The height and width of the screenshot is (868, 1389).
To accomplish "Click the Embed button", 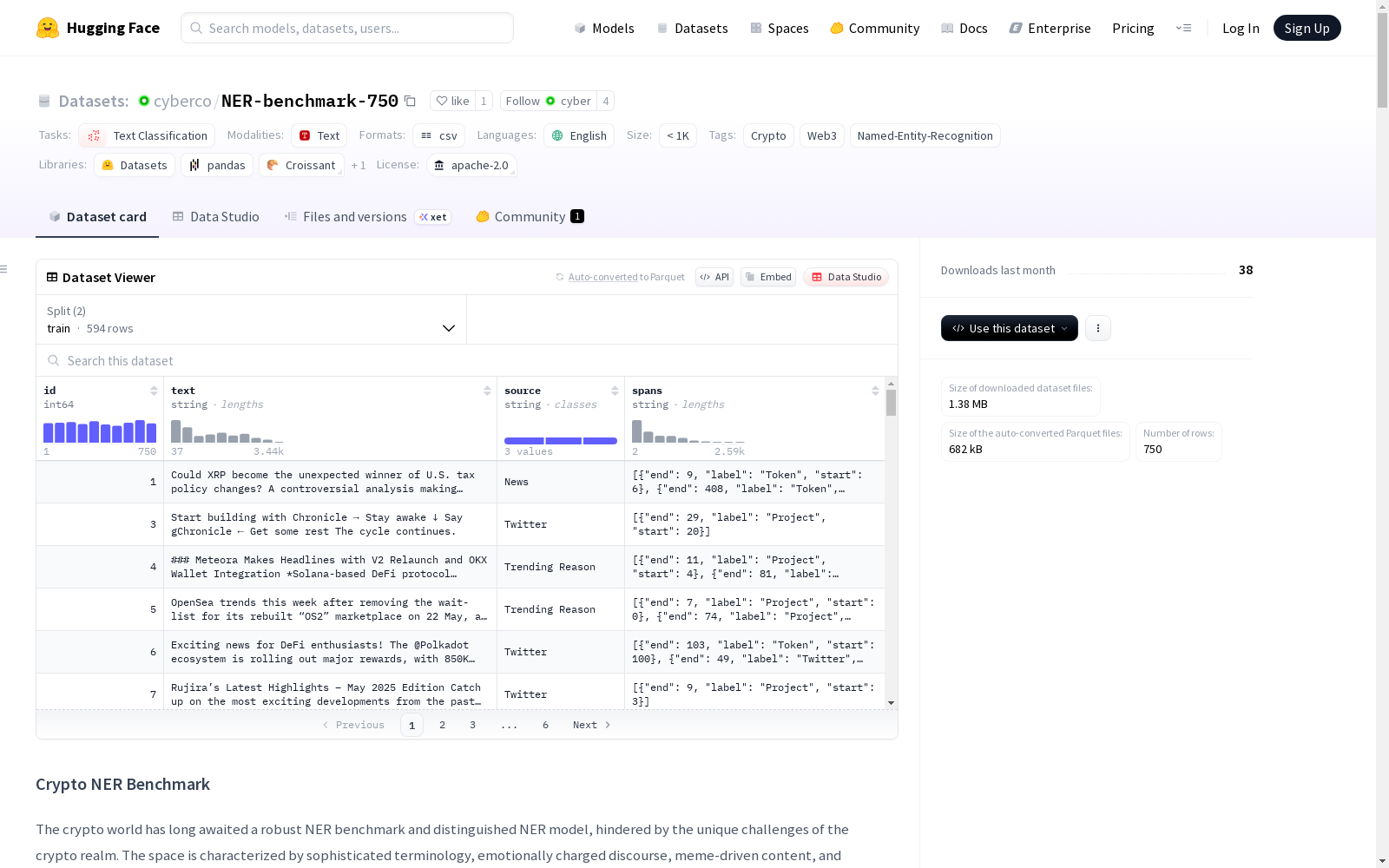I will (768, 277).
